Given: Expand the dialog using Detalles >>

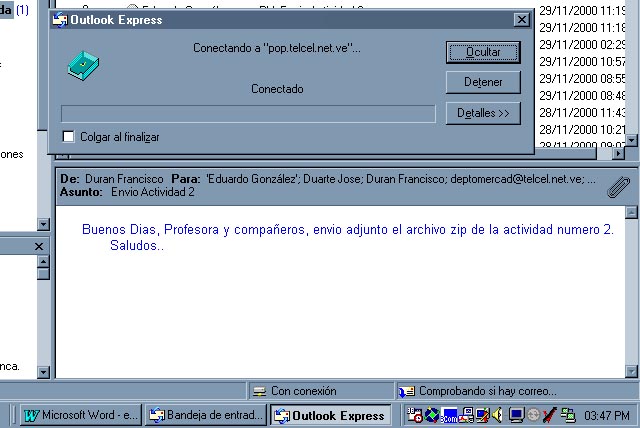Looking at the screenshot, I should 483,113.
